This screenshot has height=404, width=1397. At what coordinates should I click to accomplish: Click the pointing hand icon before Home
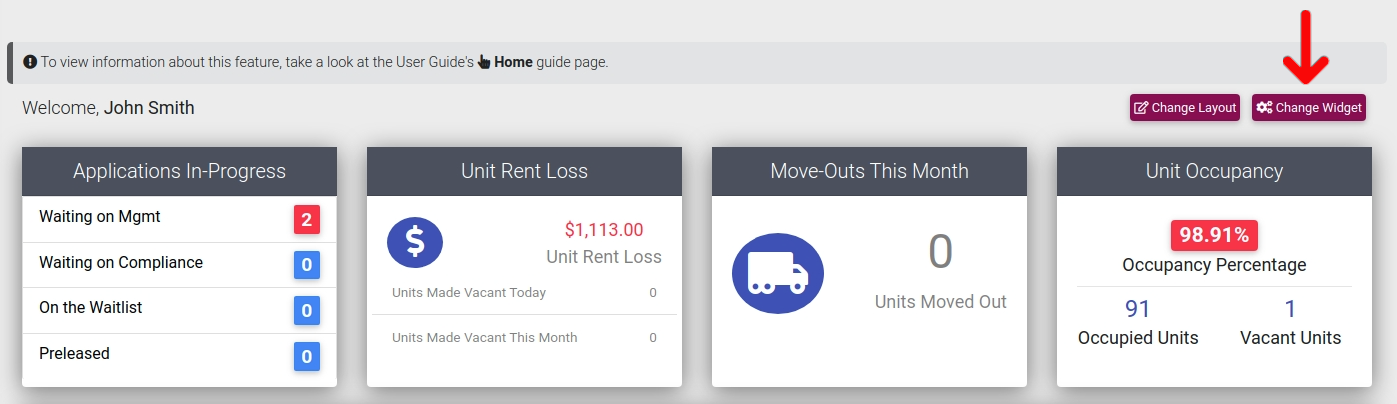(x=484, y=62)
